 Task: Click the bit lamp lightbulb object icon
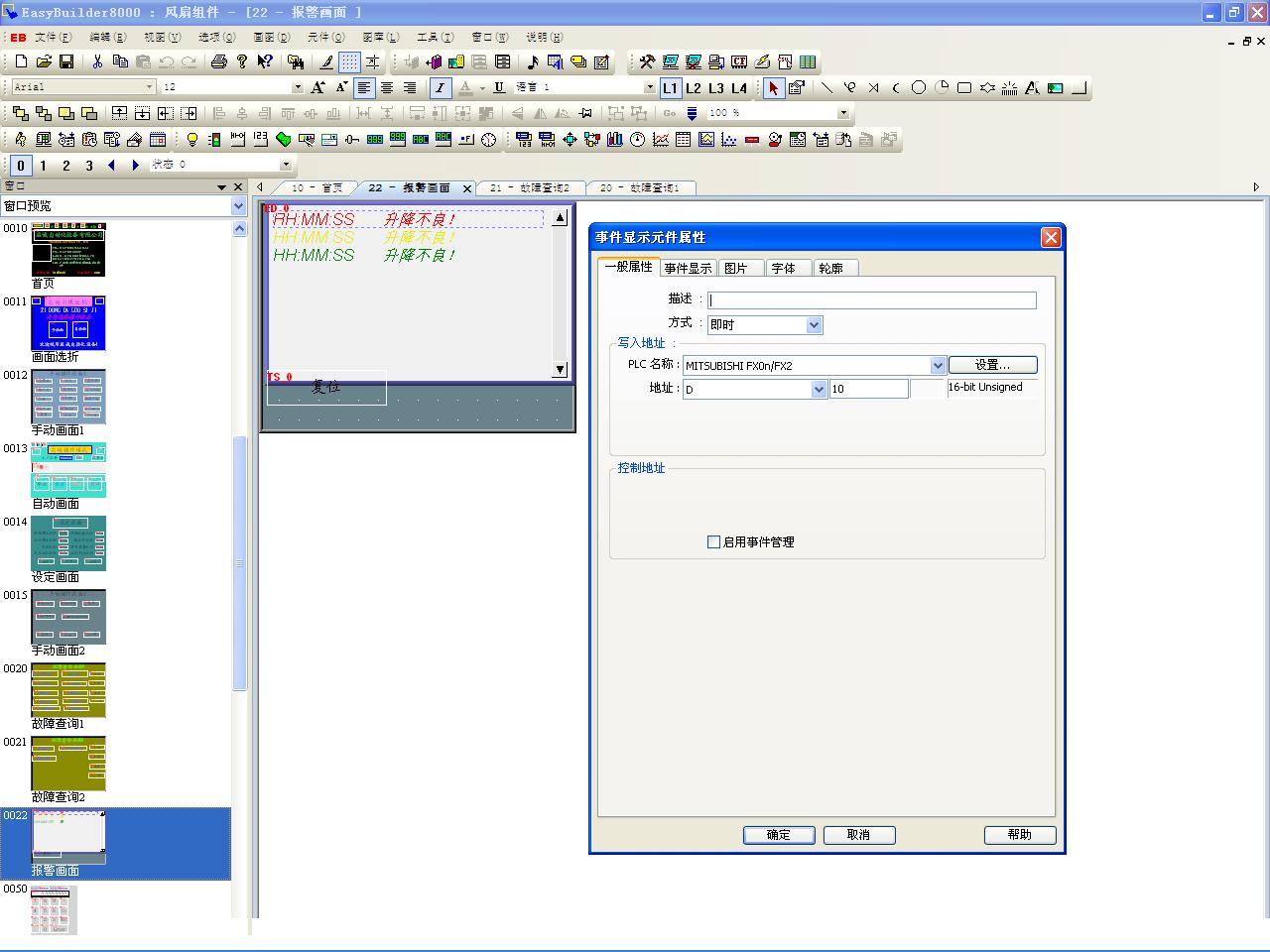[192, 140]
